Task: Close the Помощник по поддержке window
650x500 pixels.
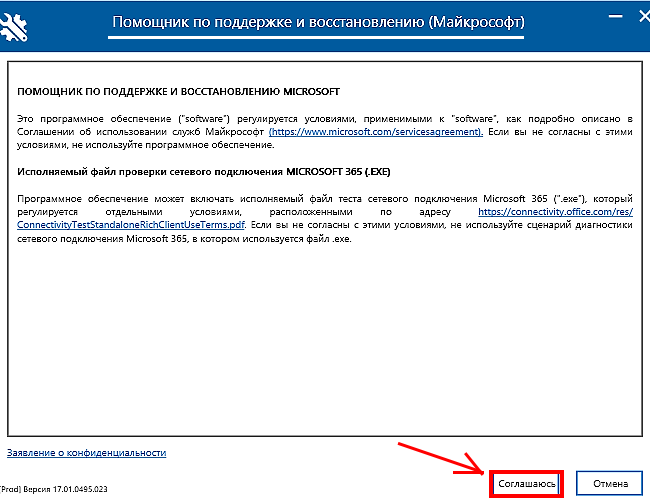Action: (x=644, y=17)
